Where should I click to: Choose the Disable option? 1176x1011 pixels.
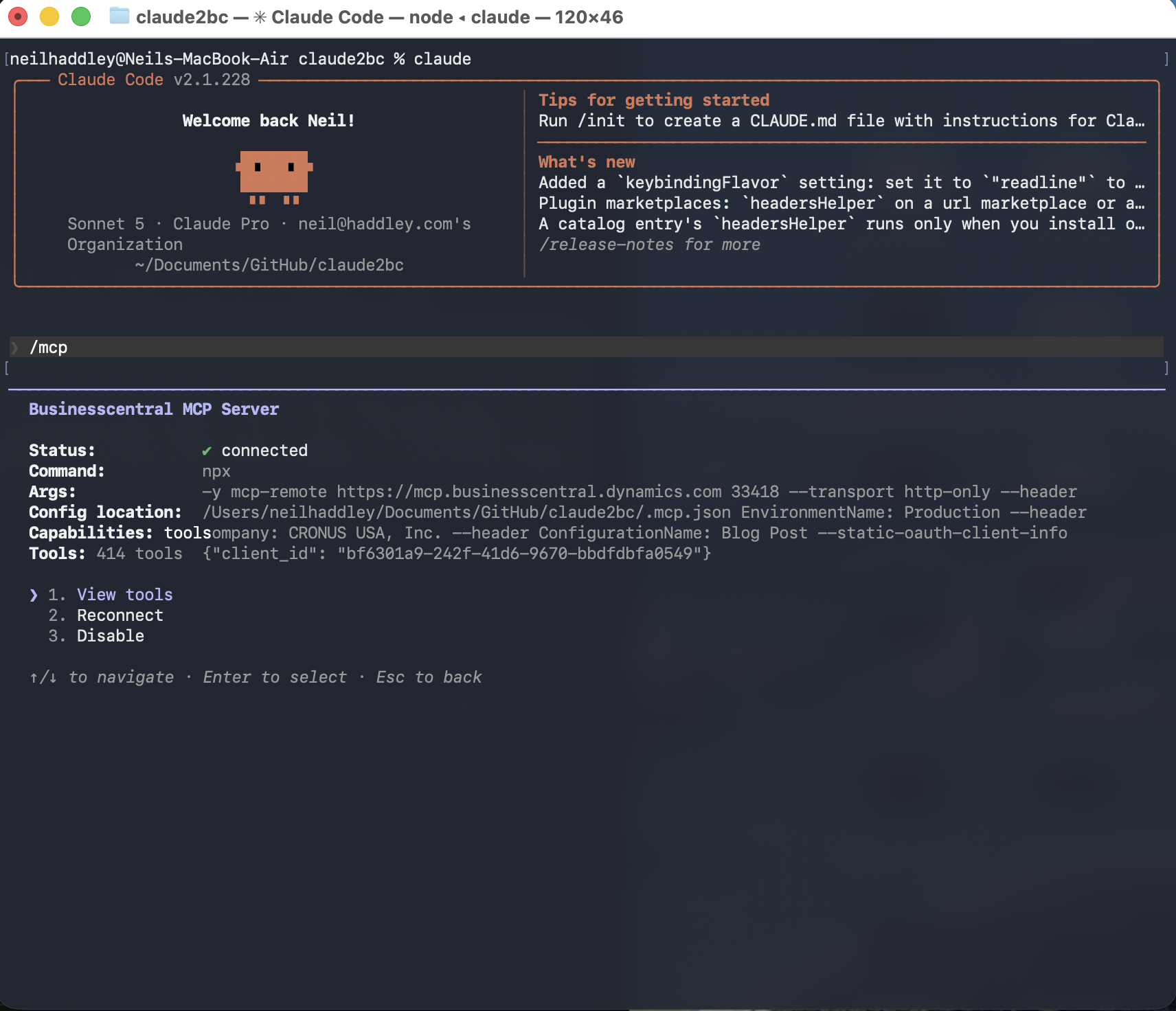(110, 636)
